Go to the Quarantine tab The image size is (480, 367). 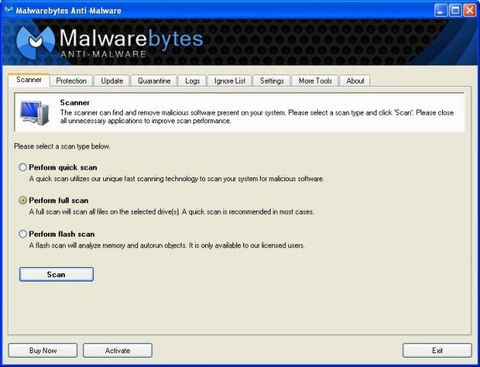point(154,81)
